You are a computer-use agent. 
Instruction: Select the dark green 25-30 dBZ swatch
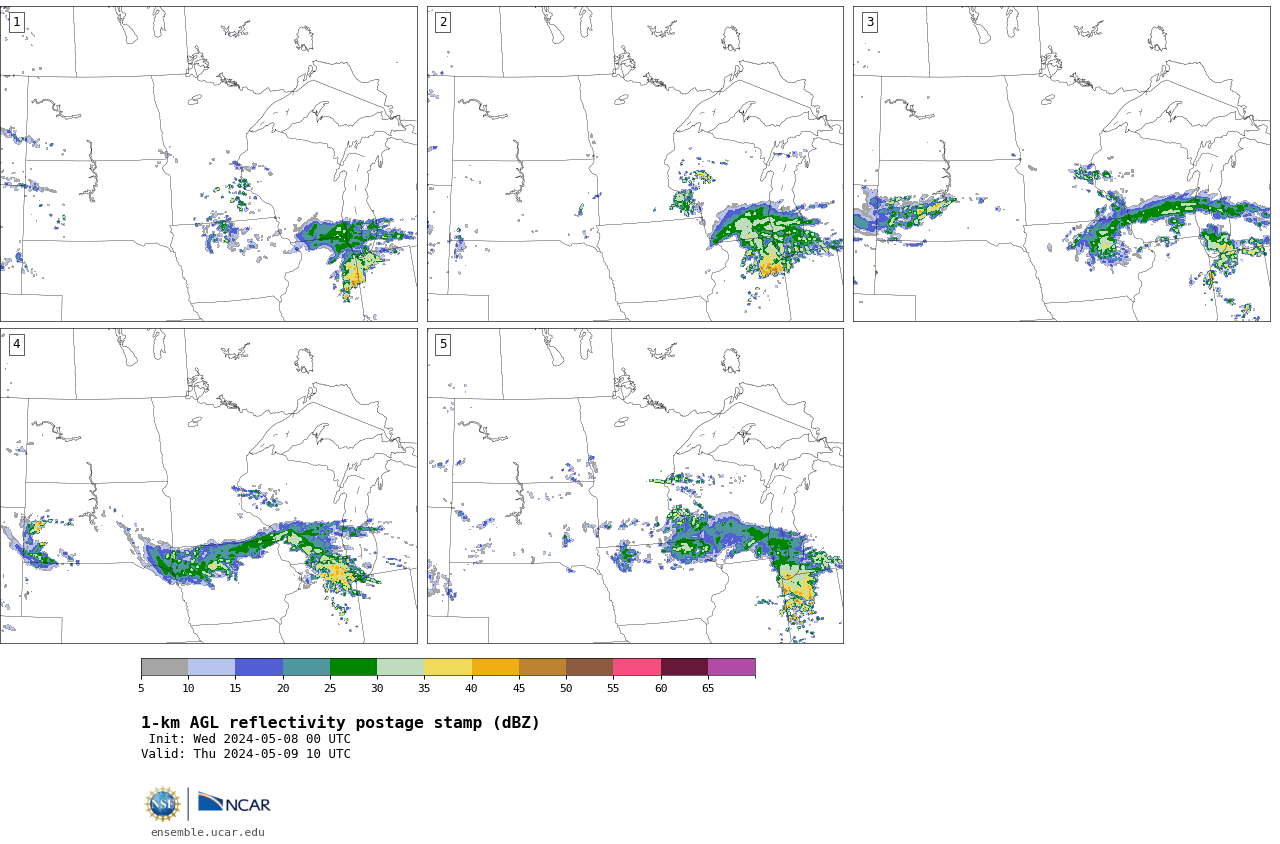pos(353,667)
